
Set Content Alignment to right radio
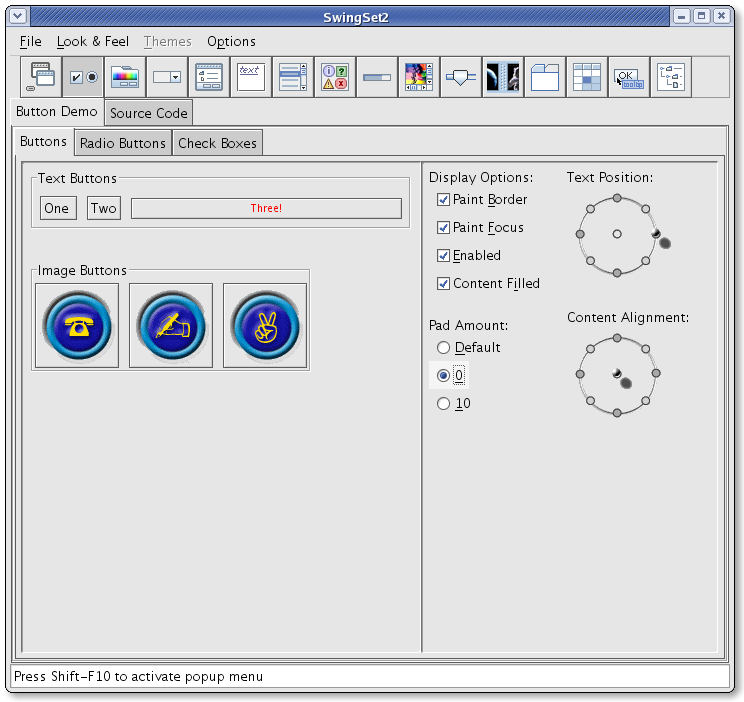click(656, 374)
